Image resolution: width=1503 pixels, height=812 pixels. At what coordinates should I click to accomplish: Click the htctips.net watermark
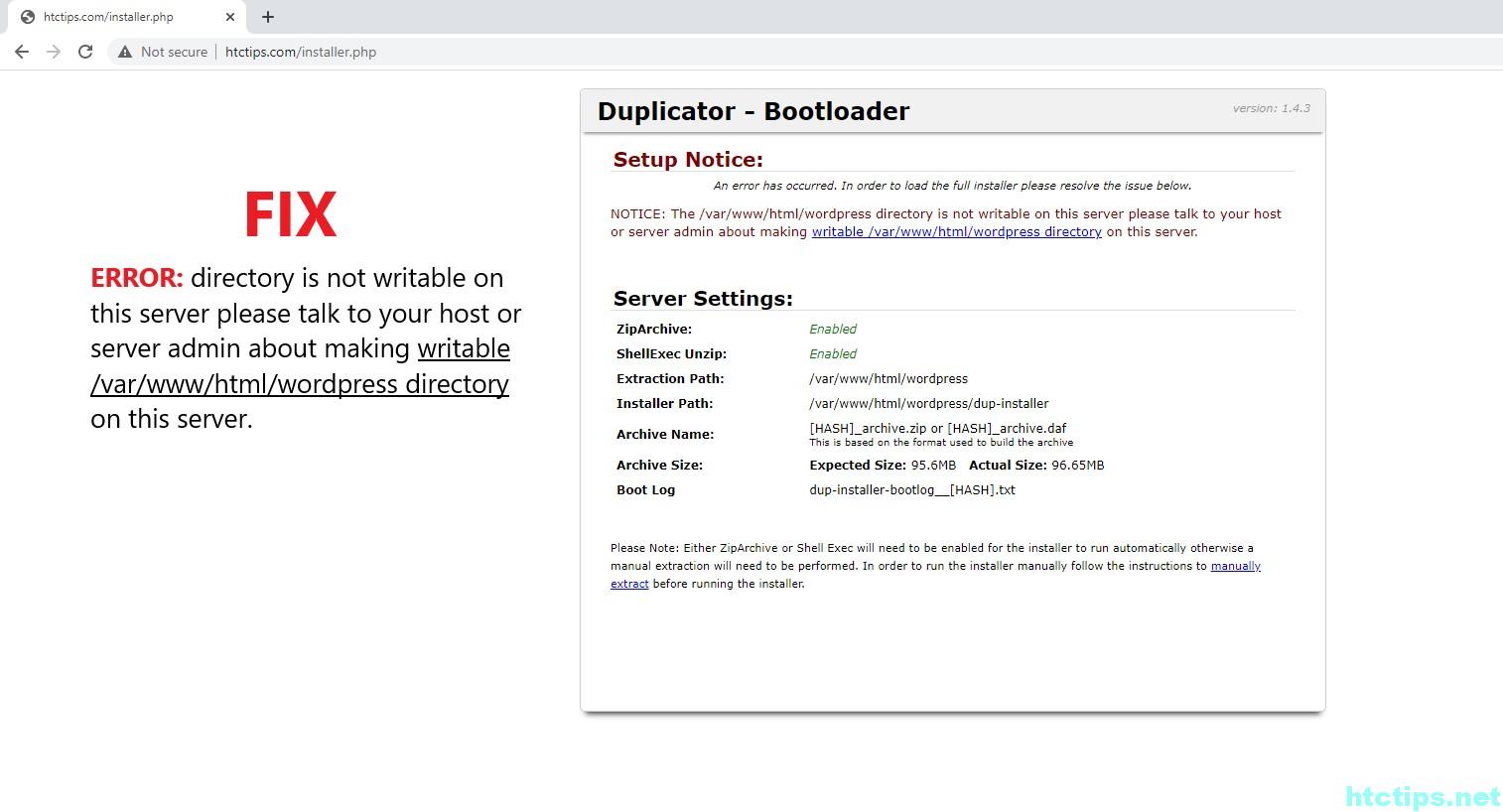click(x=1422, y=796)
